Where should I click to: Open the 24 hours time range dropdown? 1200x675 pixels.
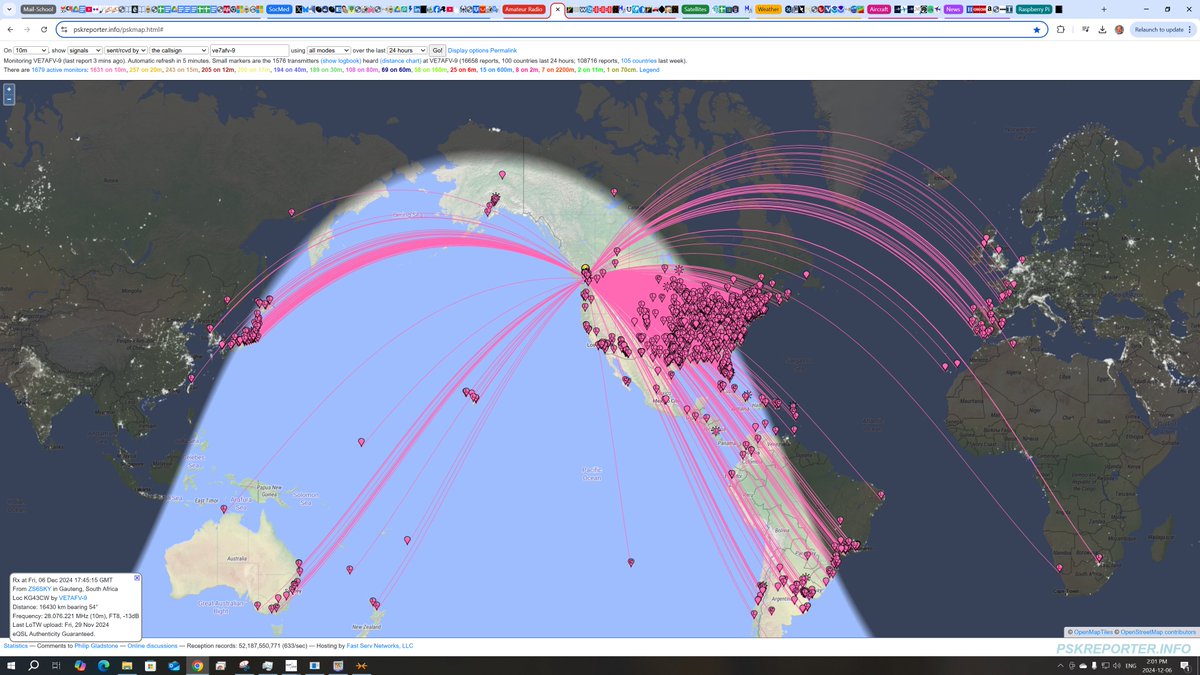pos(407,50)
